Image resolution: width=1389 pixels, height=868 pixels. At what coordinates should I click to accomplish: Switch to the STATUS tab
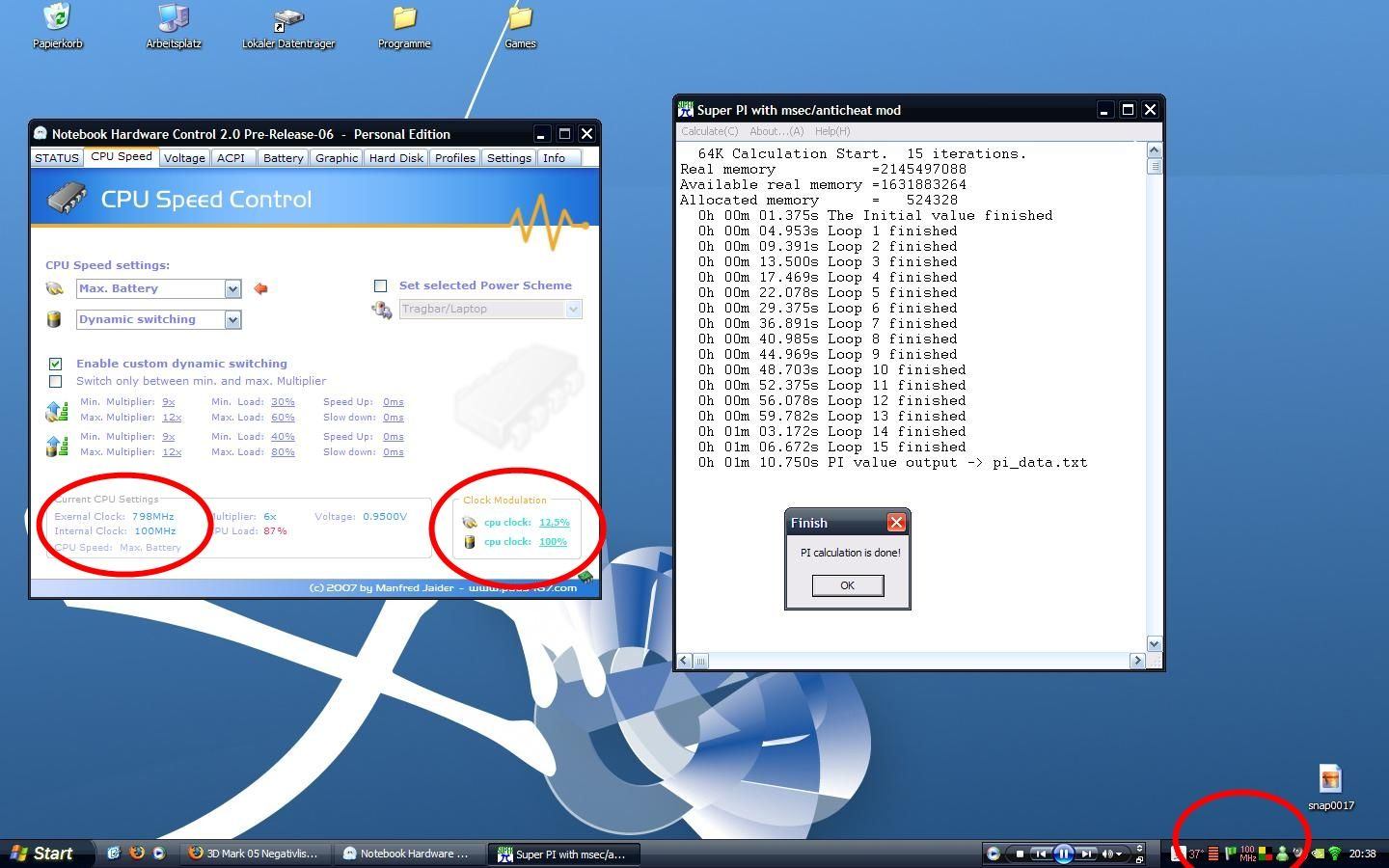[x=57, y=158]
